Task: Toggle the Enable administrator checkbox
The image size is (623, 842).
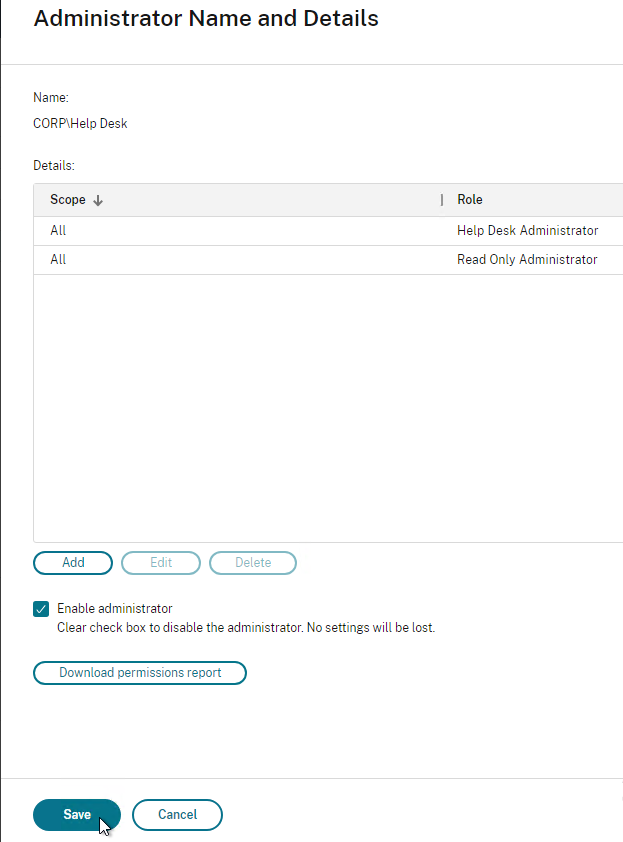Action: (x=41, y=609)
